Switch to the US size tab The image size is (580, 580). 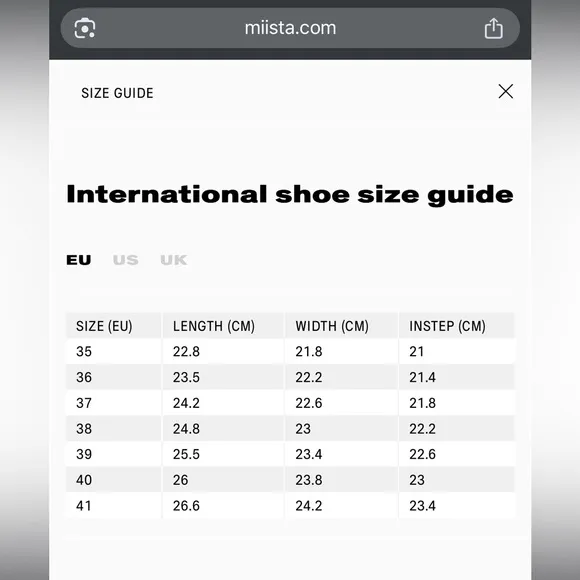[126, 260]
